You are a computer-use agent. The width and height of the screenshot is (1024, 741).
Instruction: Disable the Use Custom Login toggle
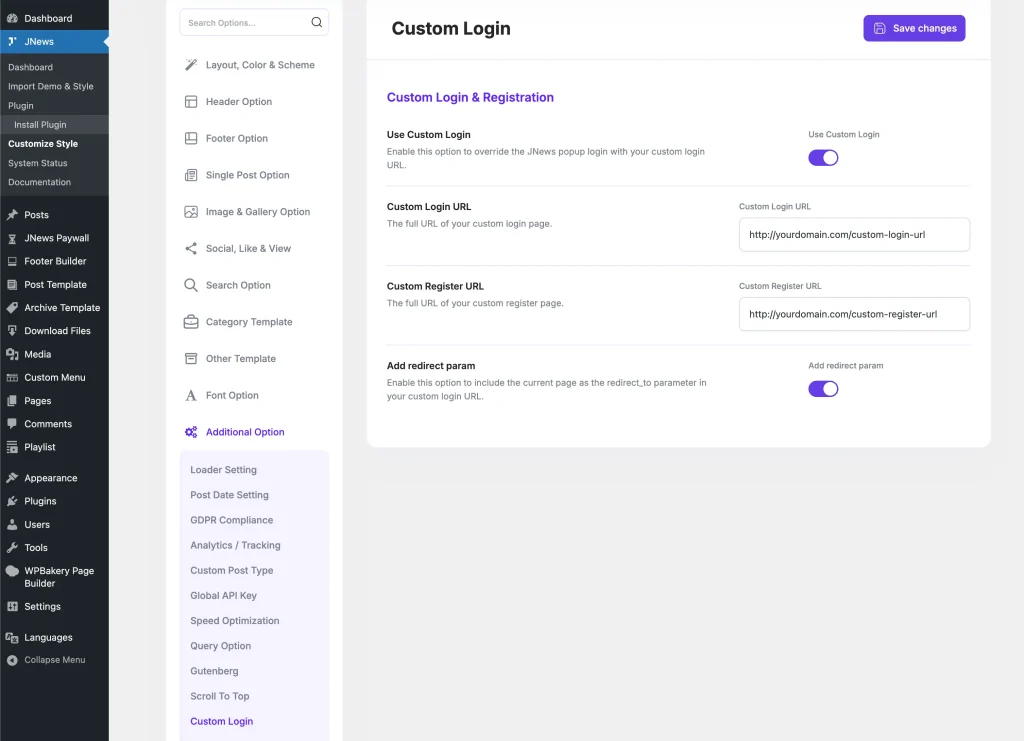coord(823,157)
